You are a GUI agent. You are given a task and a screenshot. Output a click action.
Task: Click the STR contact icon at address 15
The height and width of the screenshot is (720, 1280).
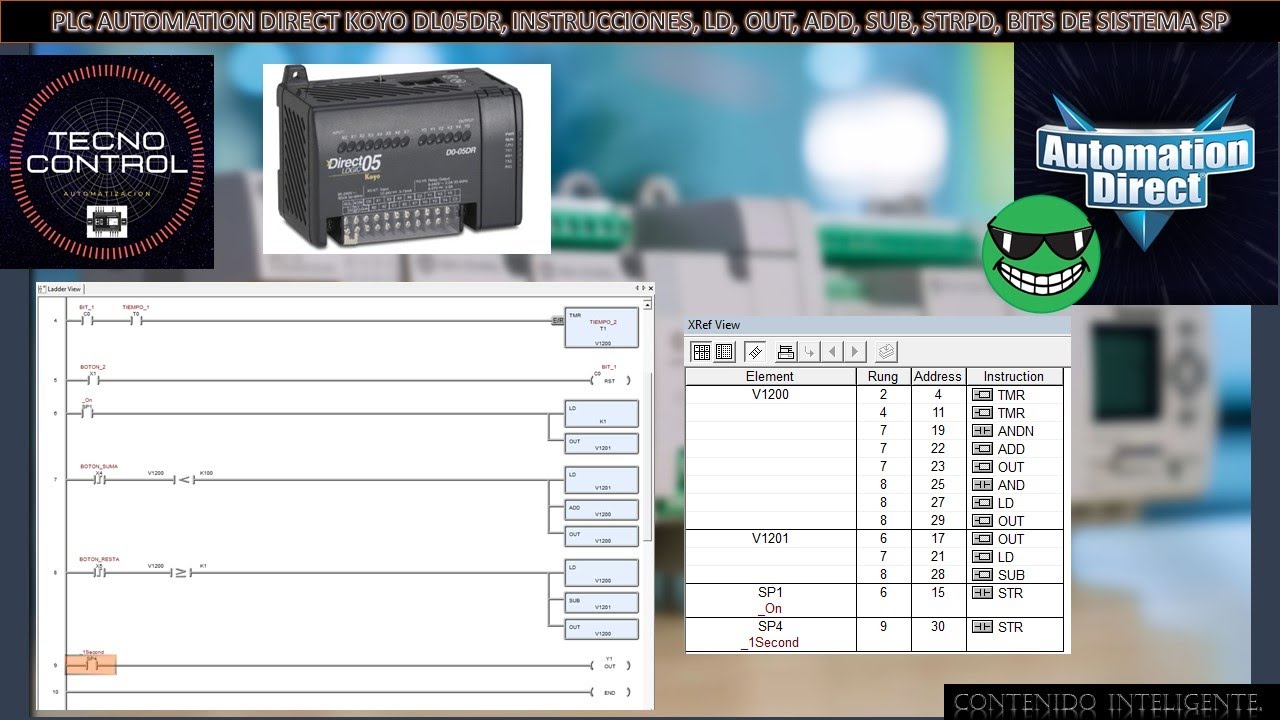point(982,593)
